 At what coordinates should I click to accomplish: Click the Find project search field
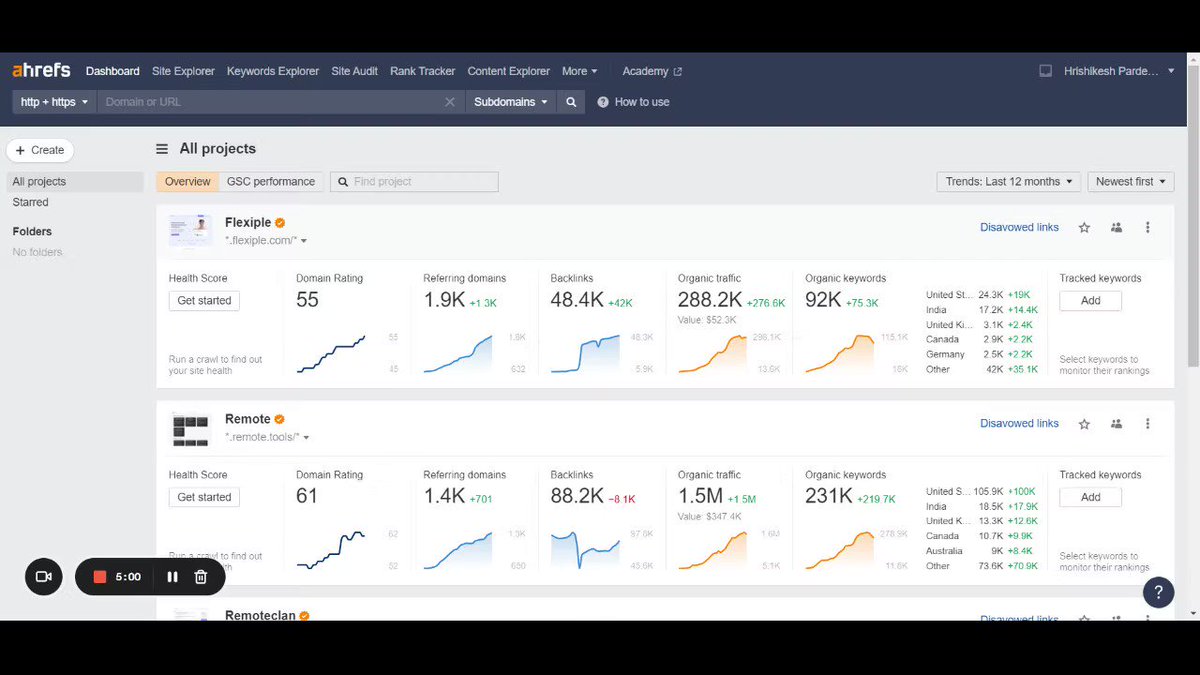(x=414, y=182)
